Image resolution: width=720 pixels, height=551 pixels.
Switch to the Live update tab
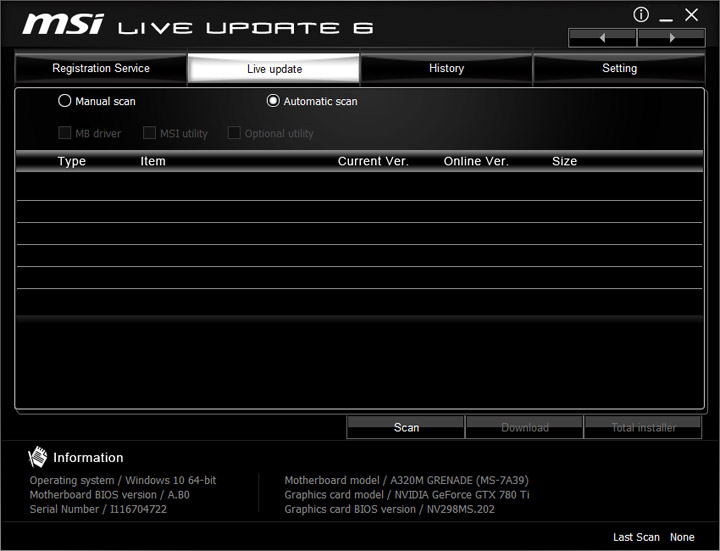click(x=274, y=69)
